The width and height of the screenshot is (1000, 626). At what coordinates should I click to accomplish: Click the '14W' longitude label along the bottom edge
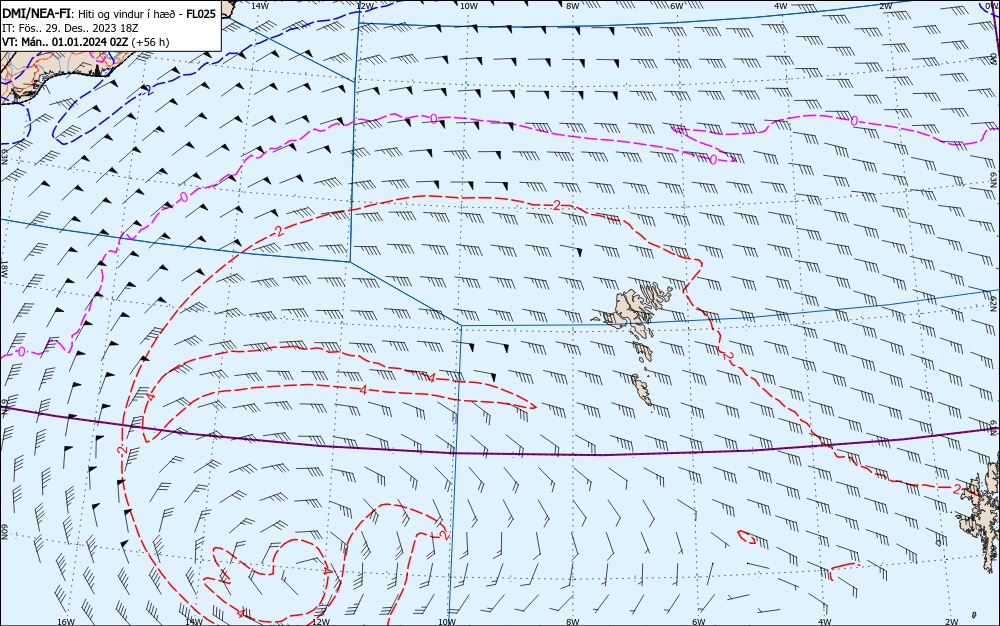(x=193, y=622)
